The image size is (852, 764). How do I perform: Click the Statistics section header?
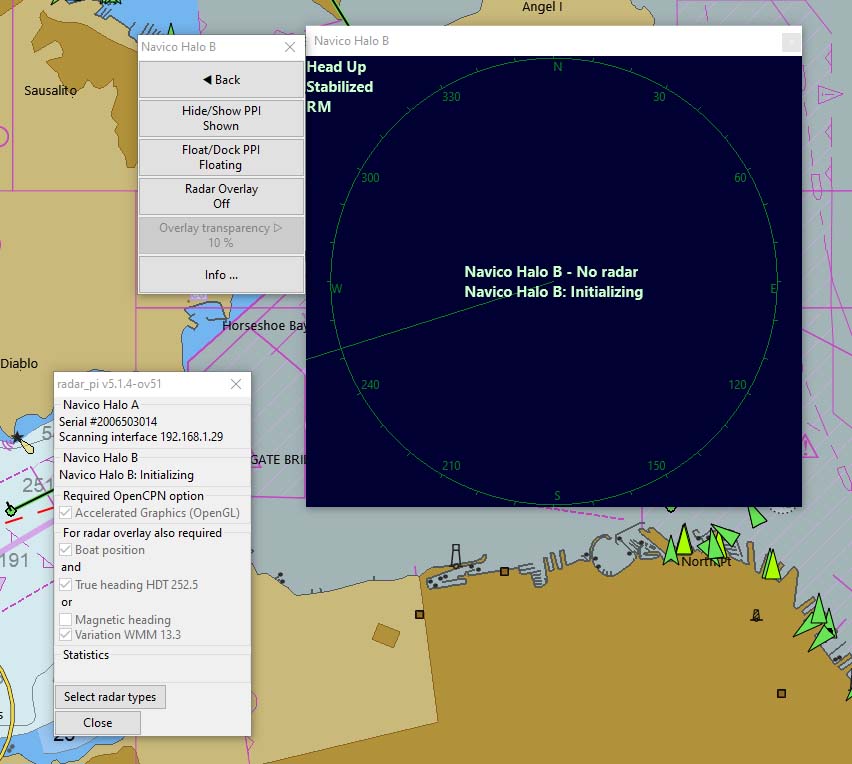(x=85, y=655)
